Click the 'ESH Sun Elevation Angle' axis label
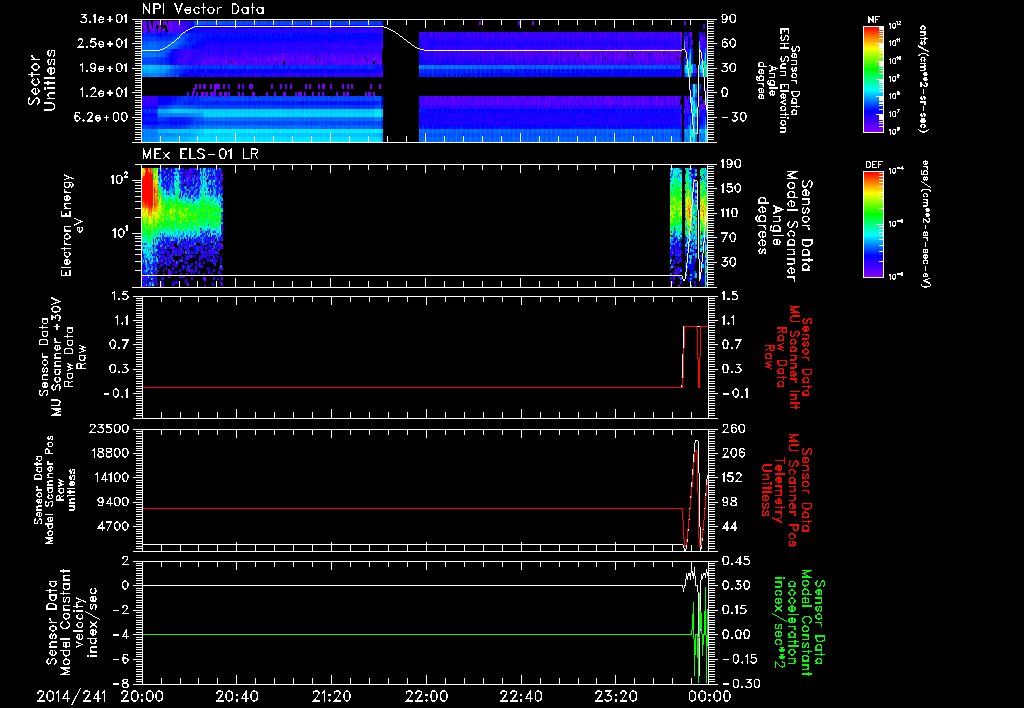 coord(777,80)
